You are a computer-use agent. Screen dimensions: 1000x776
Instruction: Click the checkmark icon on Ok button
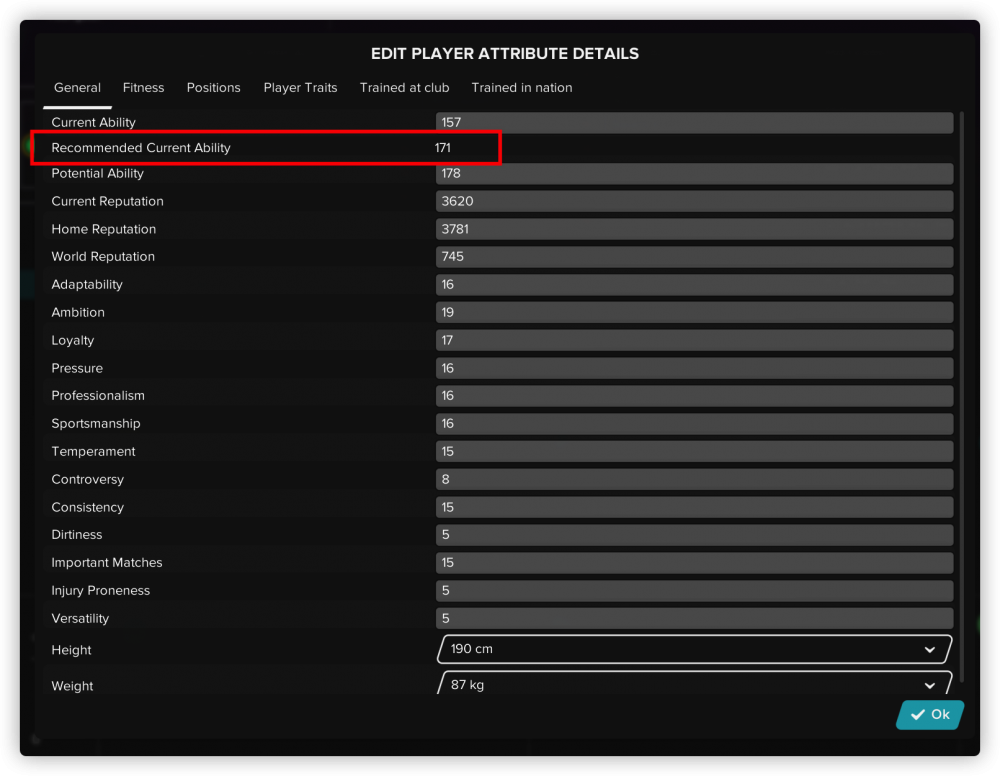[917, 715]
